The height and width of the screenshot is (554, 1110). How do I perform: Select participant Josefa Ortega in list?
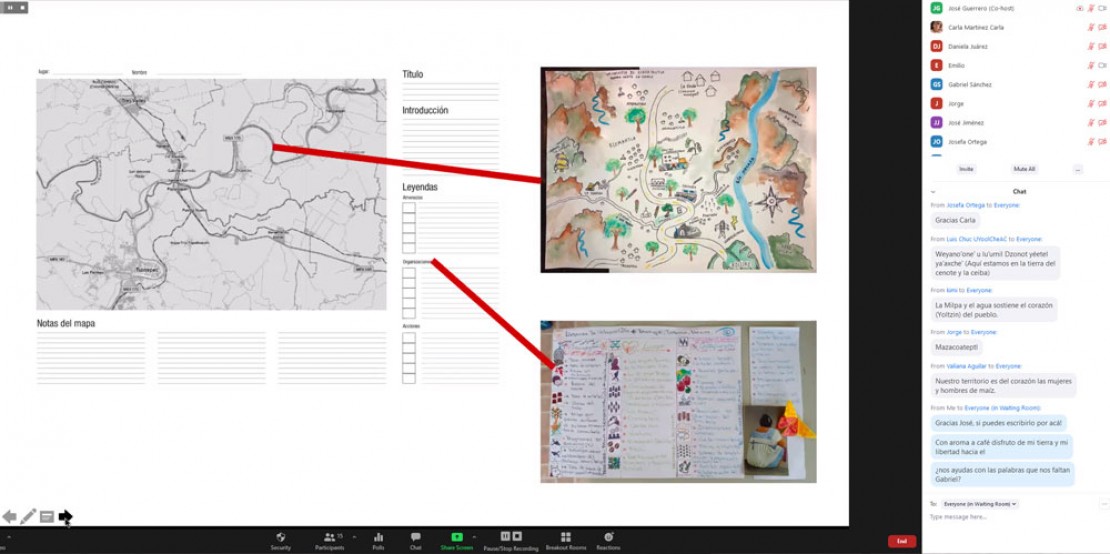coord(1017,142)
